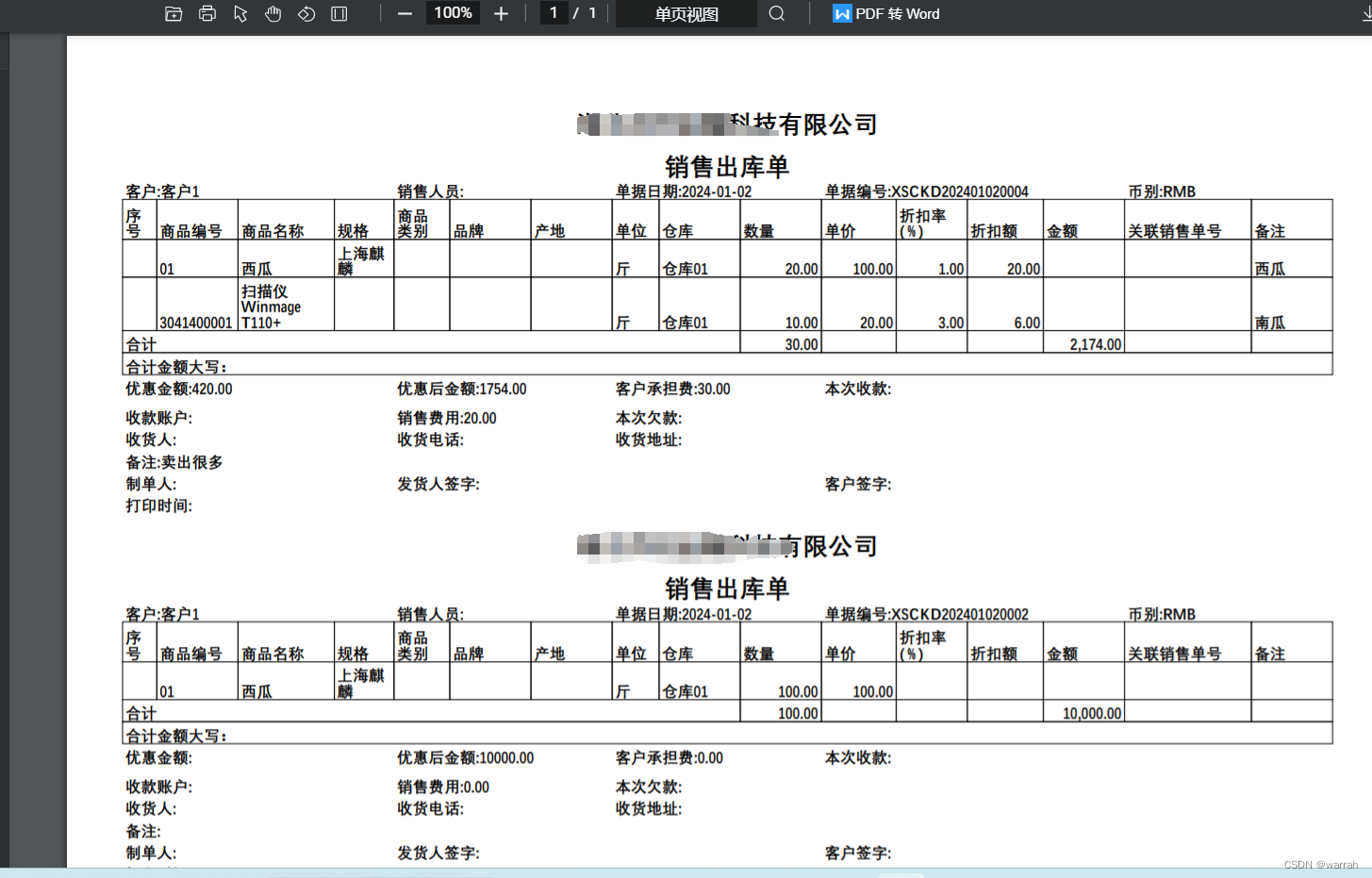
Task: Open search with the magnifier icon
Action: [x=777, y=13]
